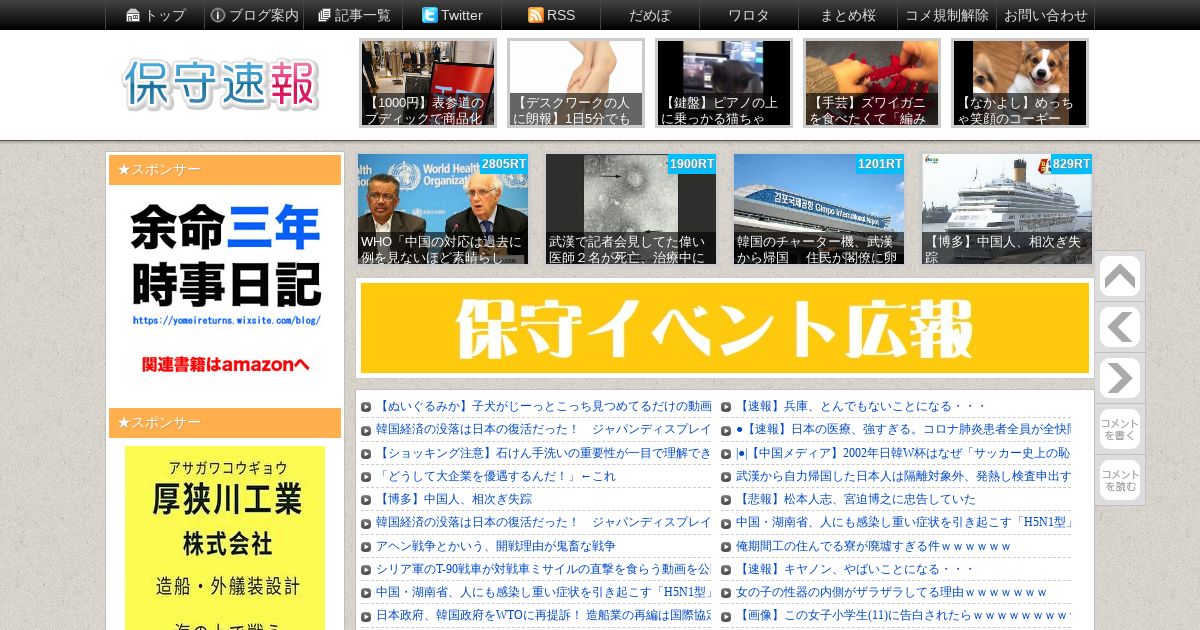Click the list icon beside 記事一覧

point(324,15)
